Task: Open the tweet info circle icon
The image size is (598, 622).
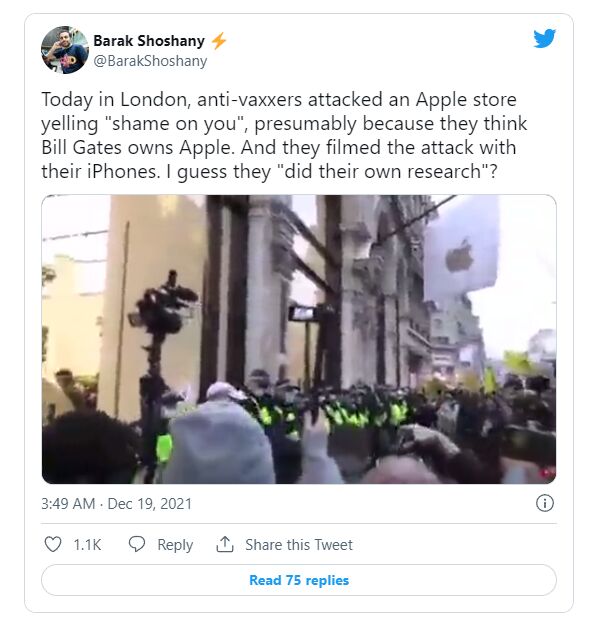Action: coord(544,503)
